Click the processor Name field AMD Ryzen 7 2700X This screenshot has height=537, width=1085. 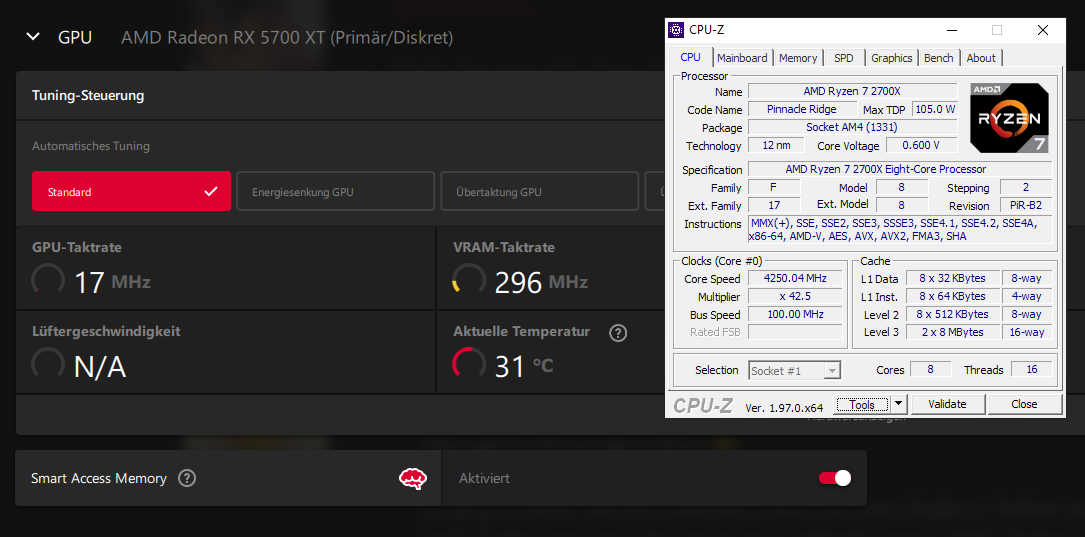852,91
